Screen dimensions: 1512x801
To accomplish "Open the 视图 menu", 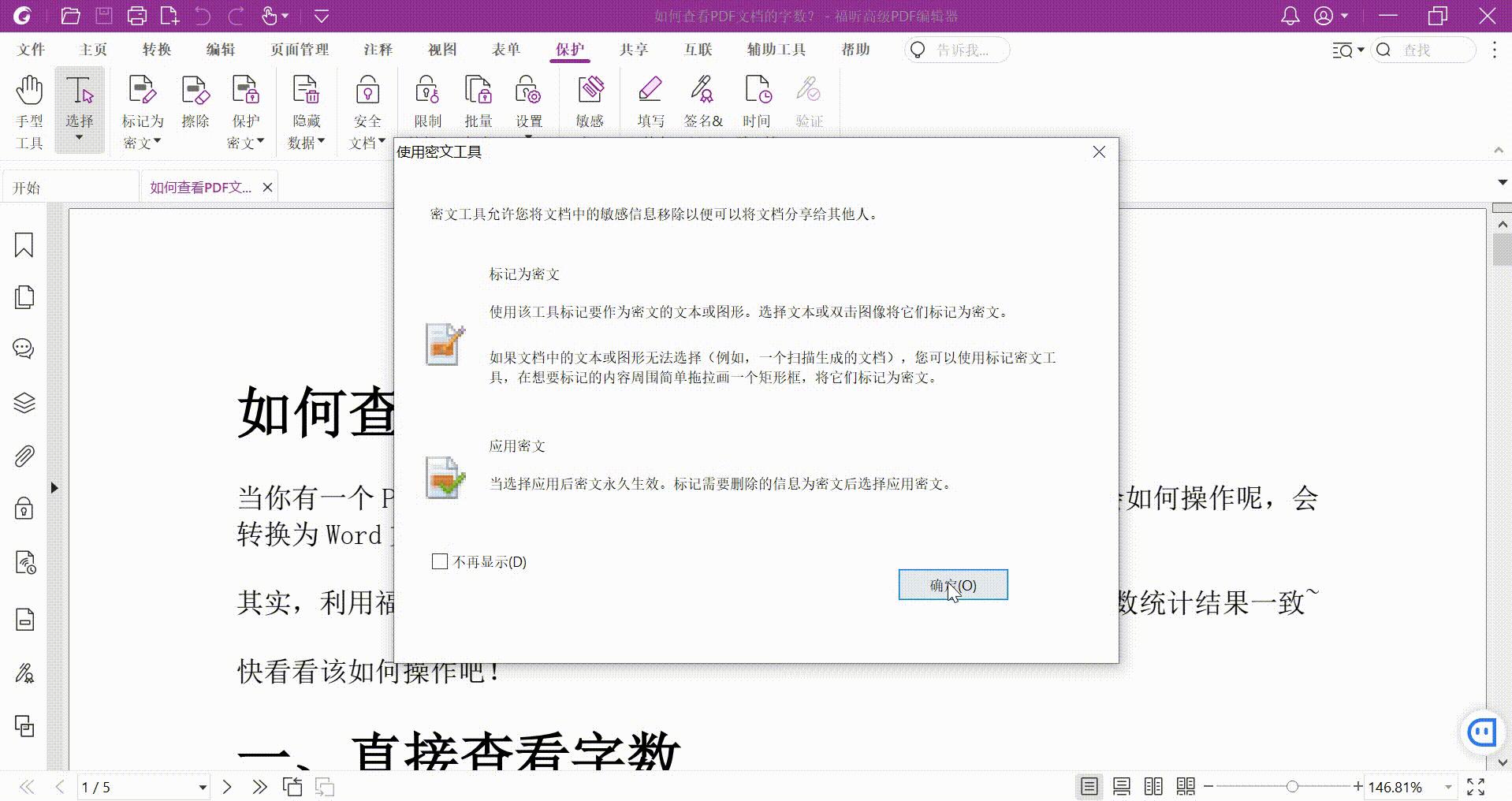I will tap(441, 49).
